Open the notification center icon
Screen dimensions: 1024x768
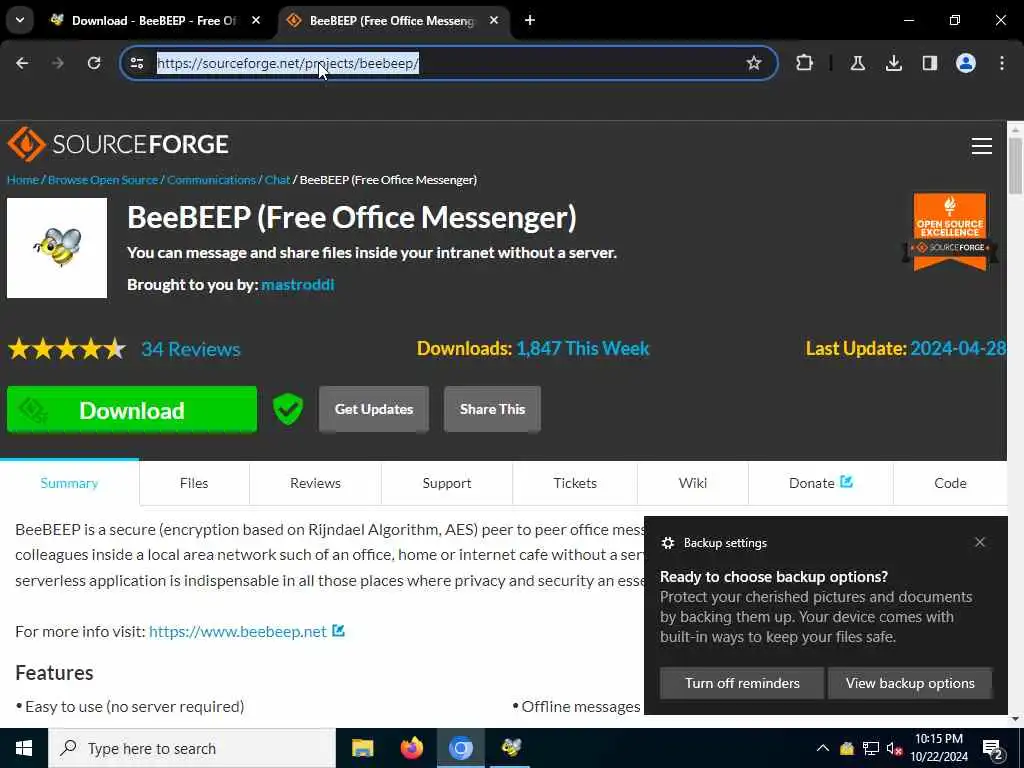click(993, 750)
